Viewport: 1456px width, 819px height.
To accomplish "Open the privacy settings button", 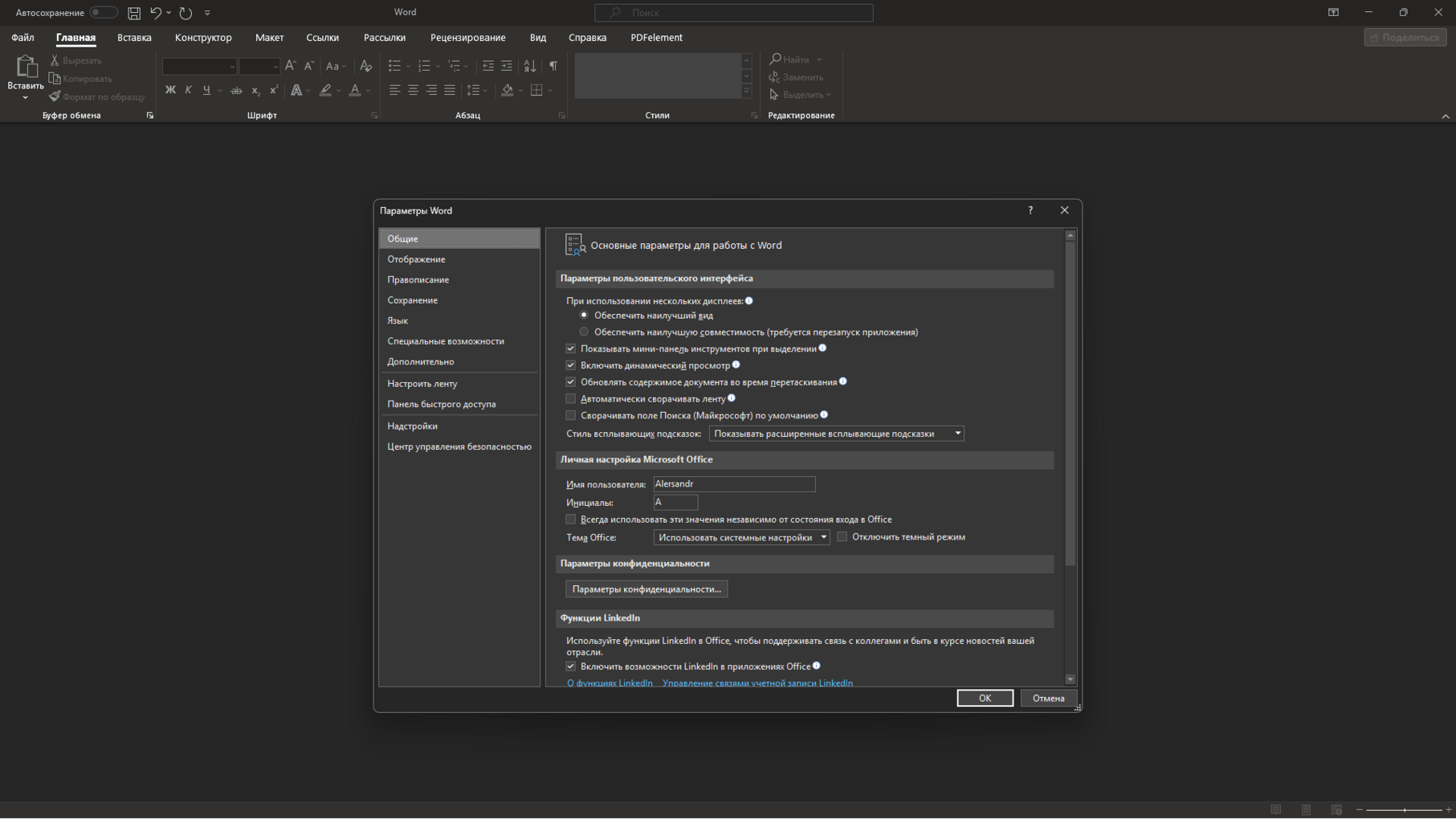I will 646,589.
